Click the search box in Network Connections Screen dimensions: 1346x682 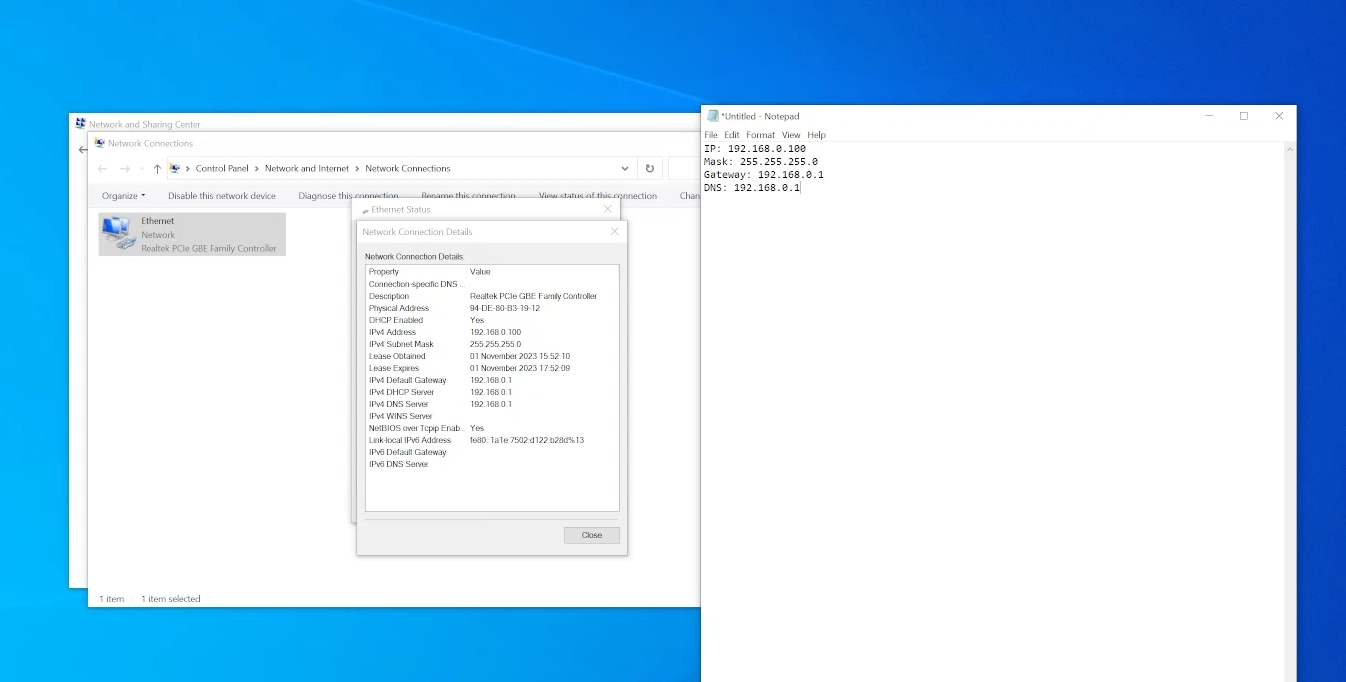point(684,169)
